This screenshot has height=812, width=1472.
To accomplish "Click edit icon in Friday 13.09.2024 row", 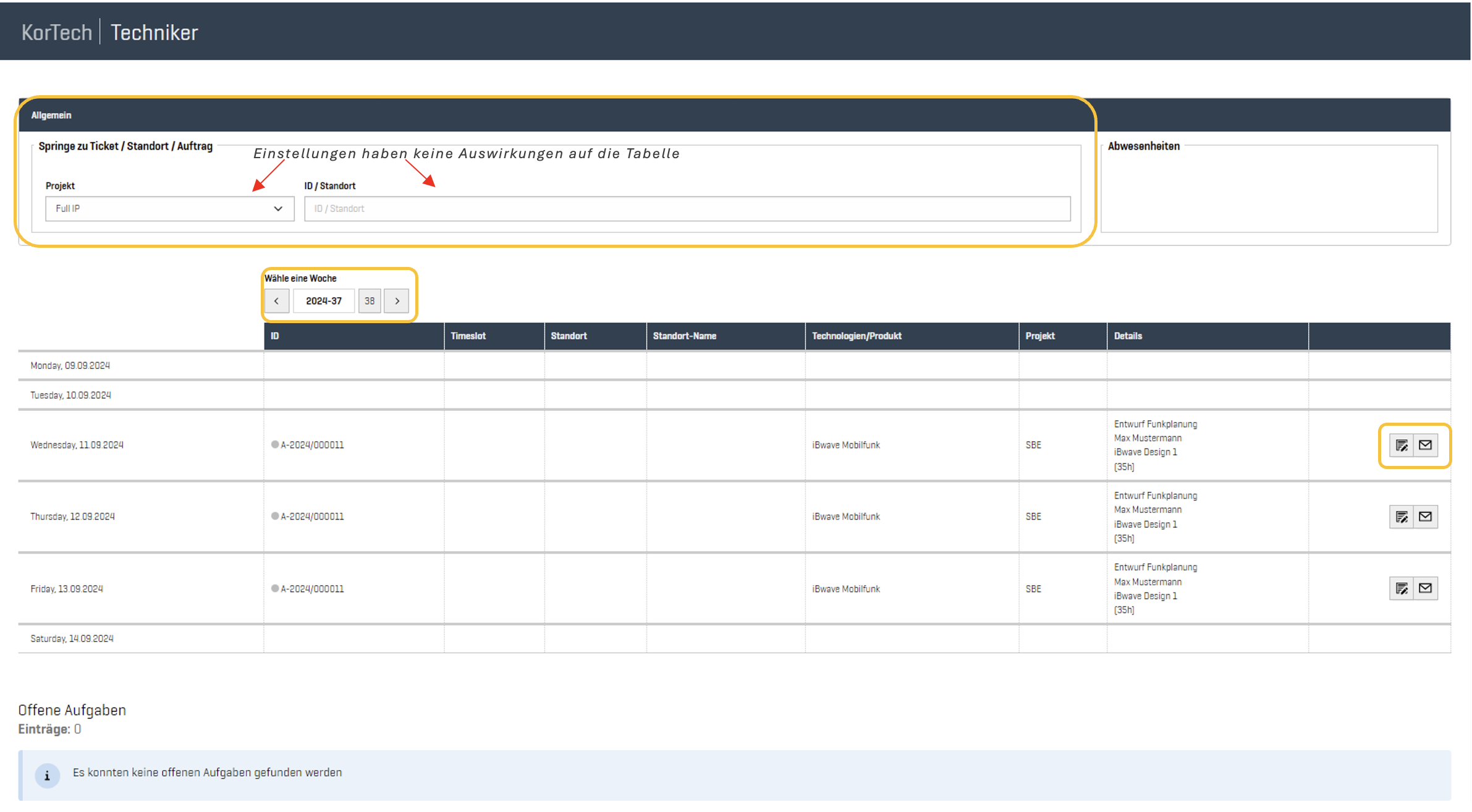I will 1401,588.
